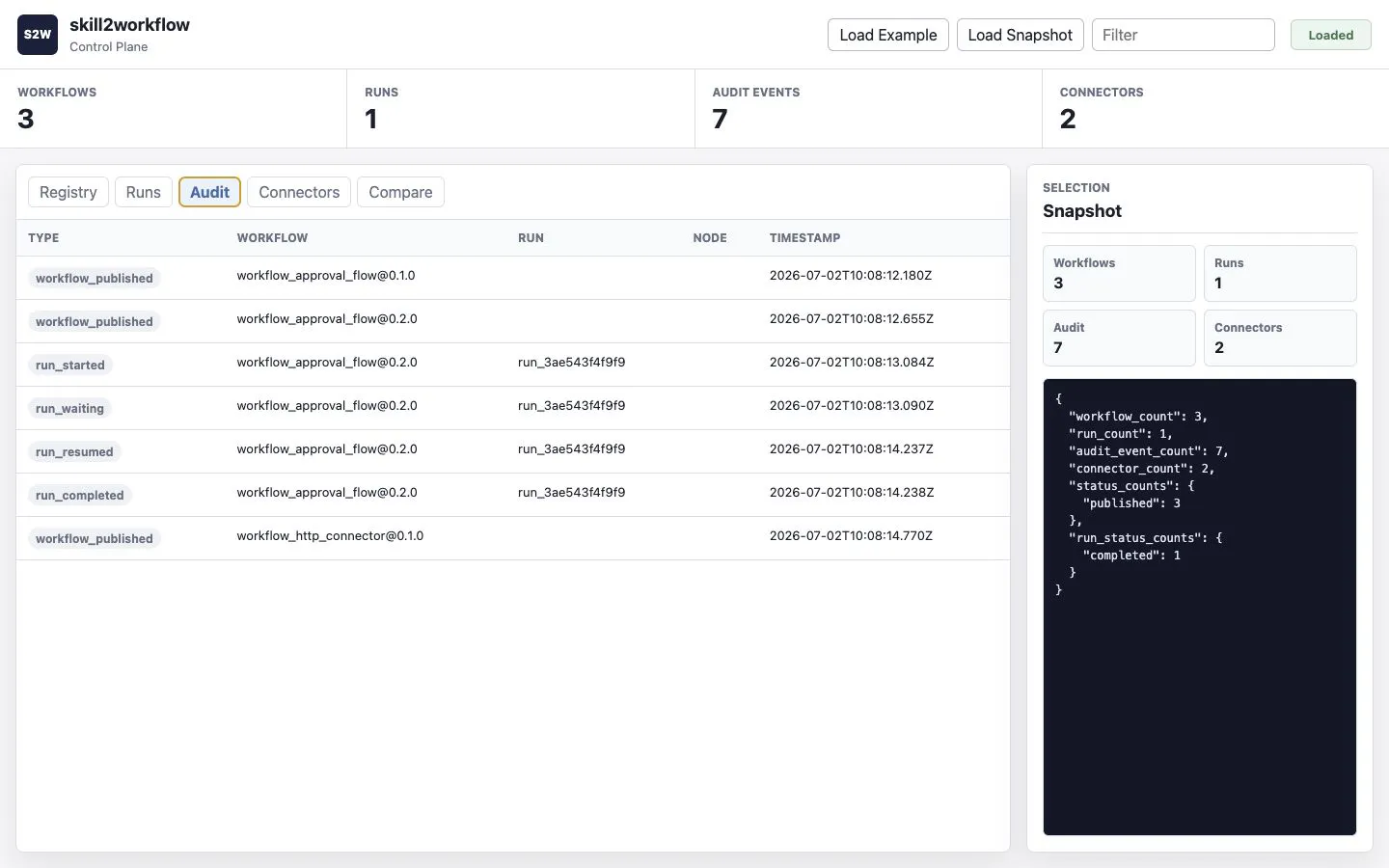Click workflow cell in run_started row
Screen dimensions: 1389x868
pyautogui.click(x=327, y=363)
